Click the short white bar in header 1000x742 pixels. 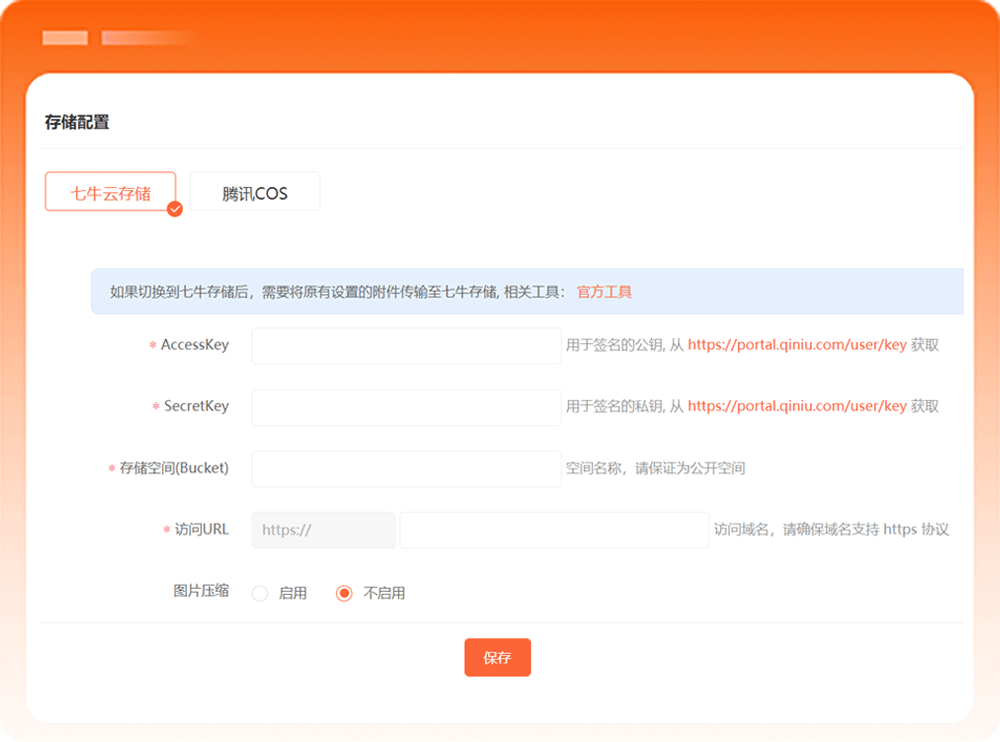[65, 38]
